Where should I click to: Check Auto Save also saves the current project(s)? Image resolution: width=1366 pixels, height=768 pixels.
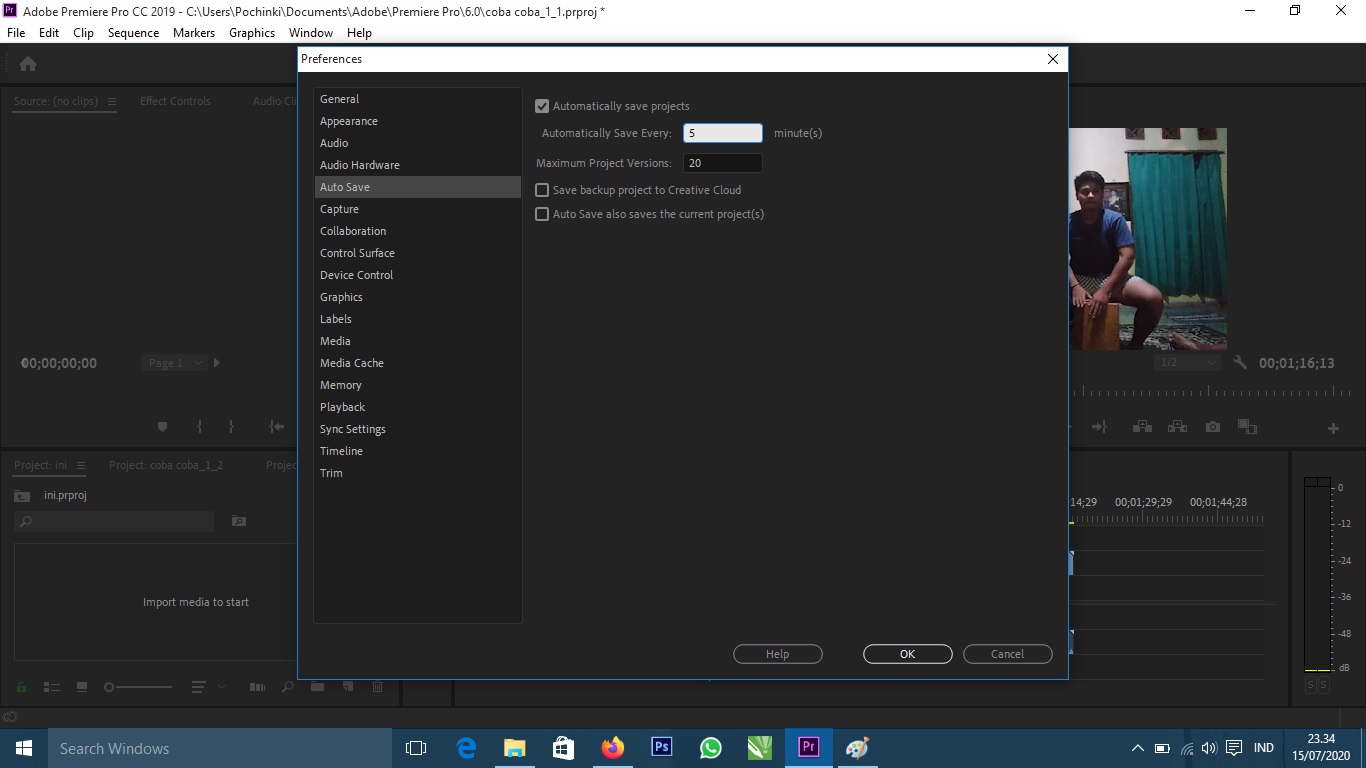tap(542, 214)
